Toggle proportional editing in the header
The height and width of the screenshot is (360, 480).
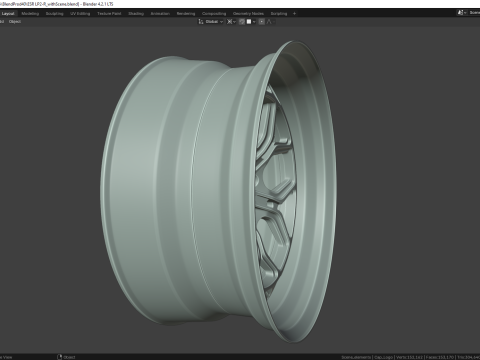tap(262, 22)
